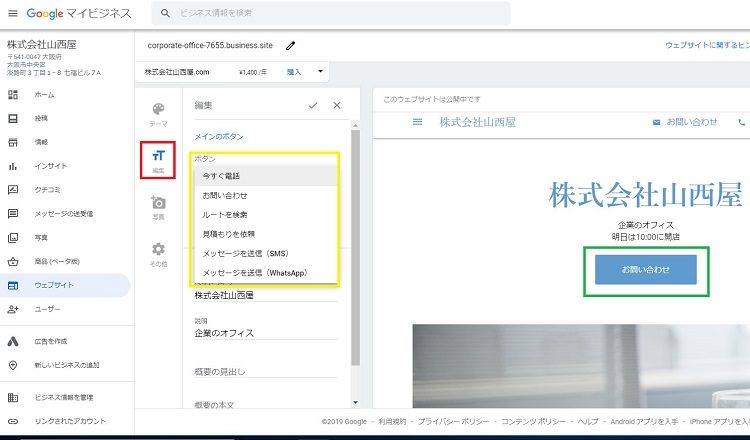Screen dimensions: 750x440
Task: Click the Google Ads 広告を作成 icon
Action: 13,341
